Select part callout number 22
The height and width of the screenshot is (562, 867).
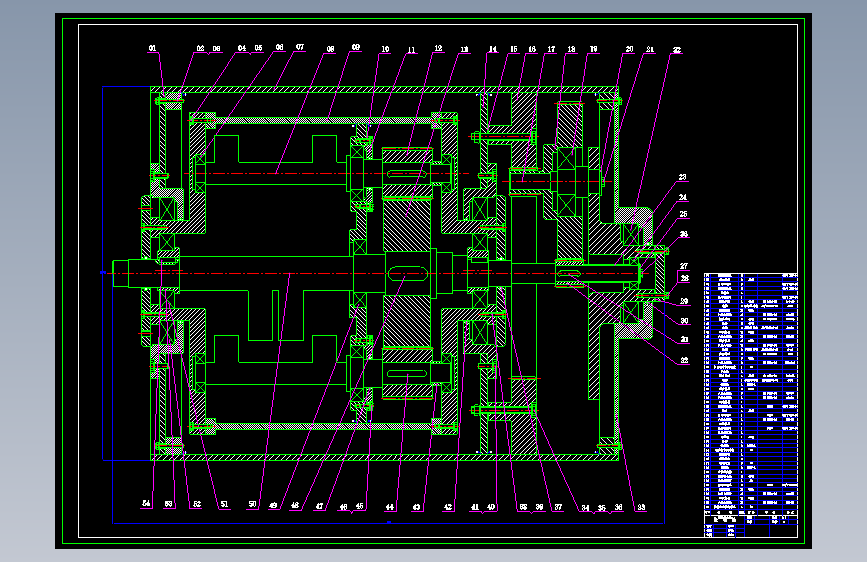[677, 50]
